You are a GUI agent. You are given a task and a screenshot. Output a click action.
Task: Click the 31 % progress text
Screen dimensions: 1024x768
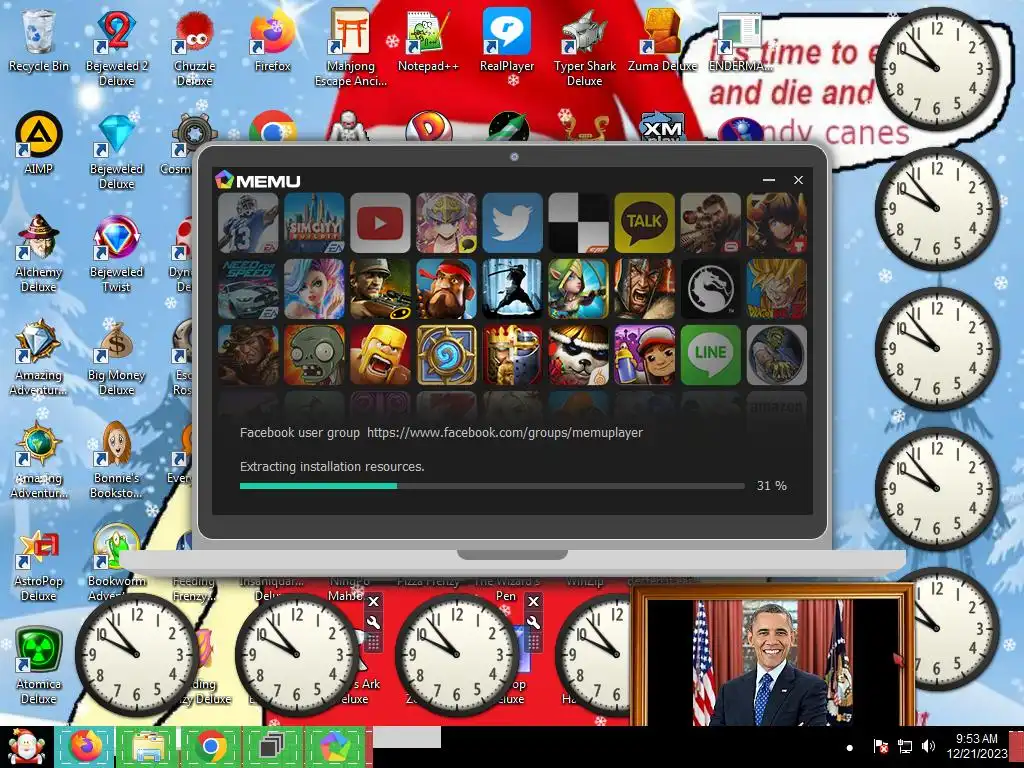771,485
